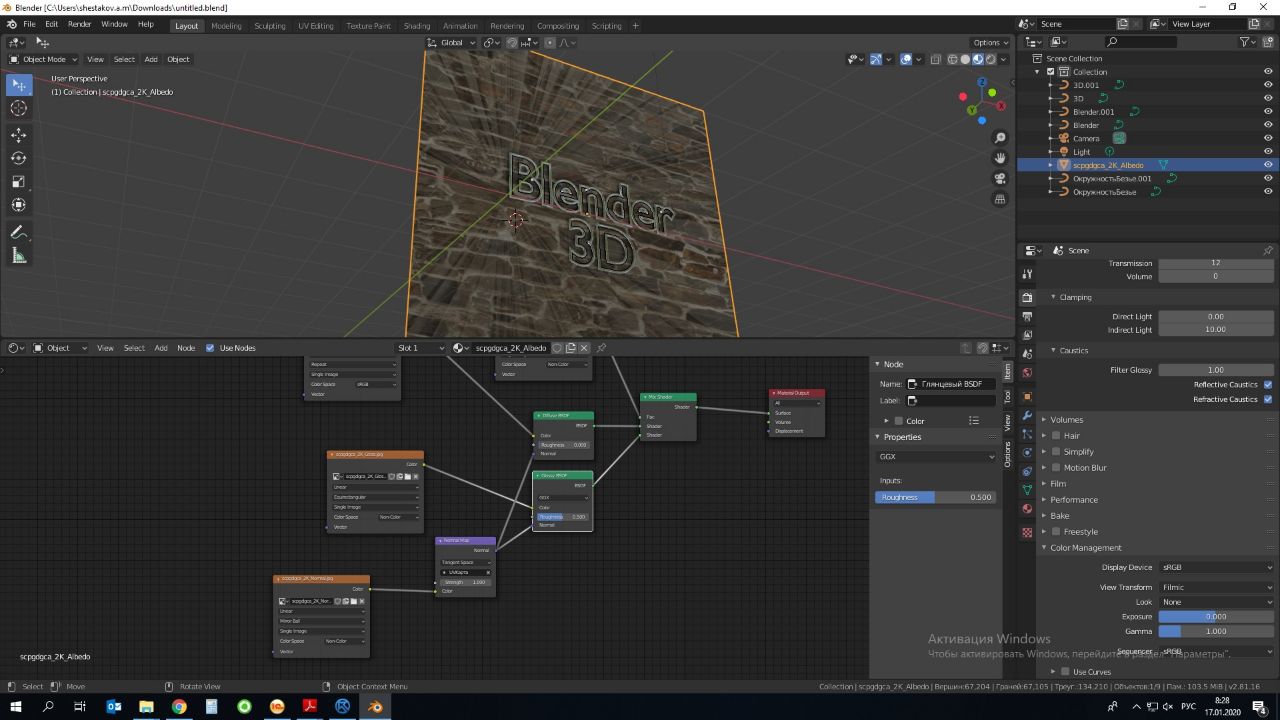Adjust the Exposure slider
The width and height of the screenshot is (1280, 720).
(1216, 616)
